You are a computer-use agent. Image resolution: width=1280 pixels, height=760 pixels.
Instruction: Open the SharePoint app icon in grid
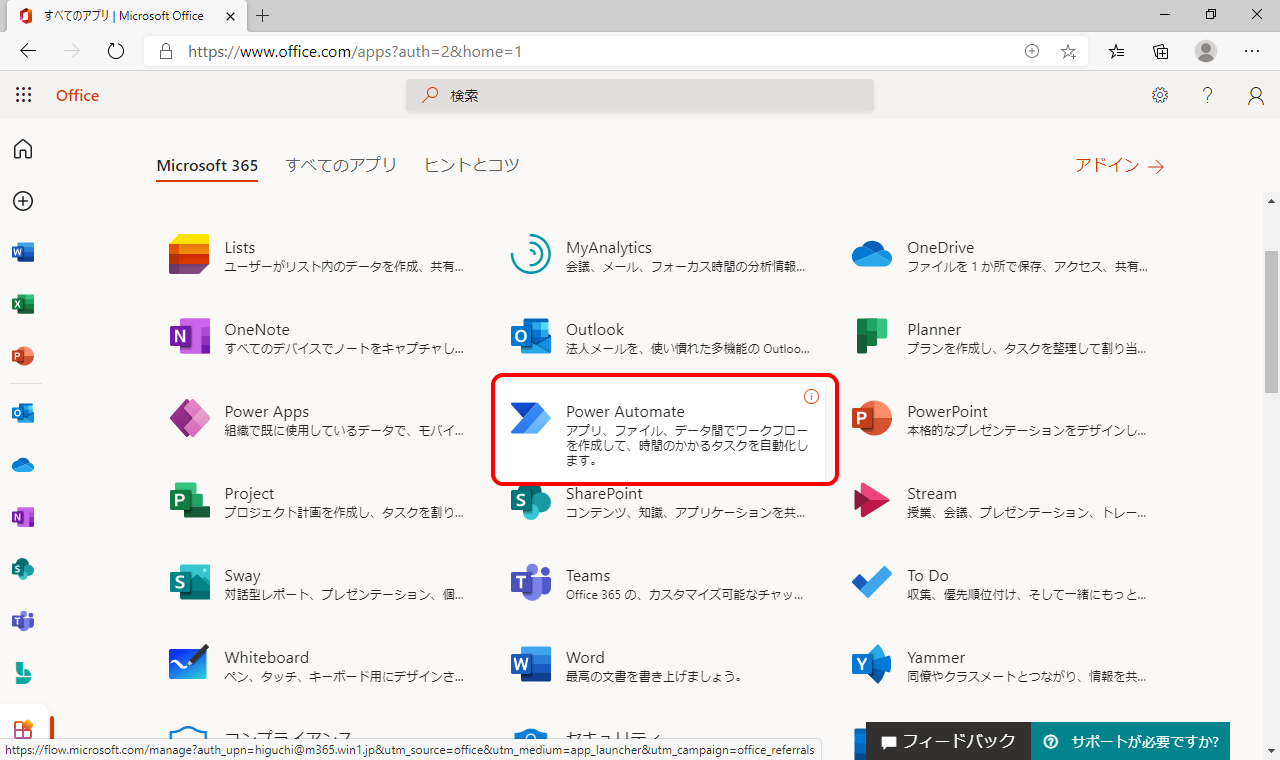pyautogui.click(x=530, y=501)
